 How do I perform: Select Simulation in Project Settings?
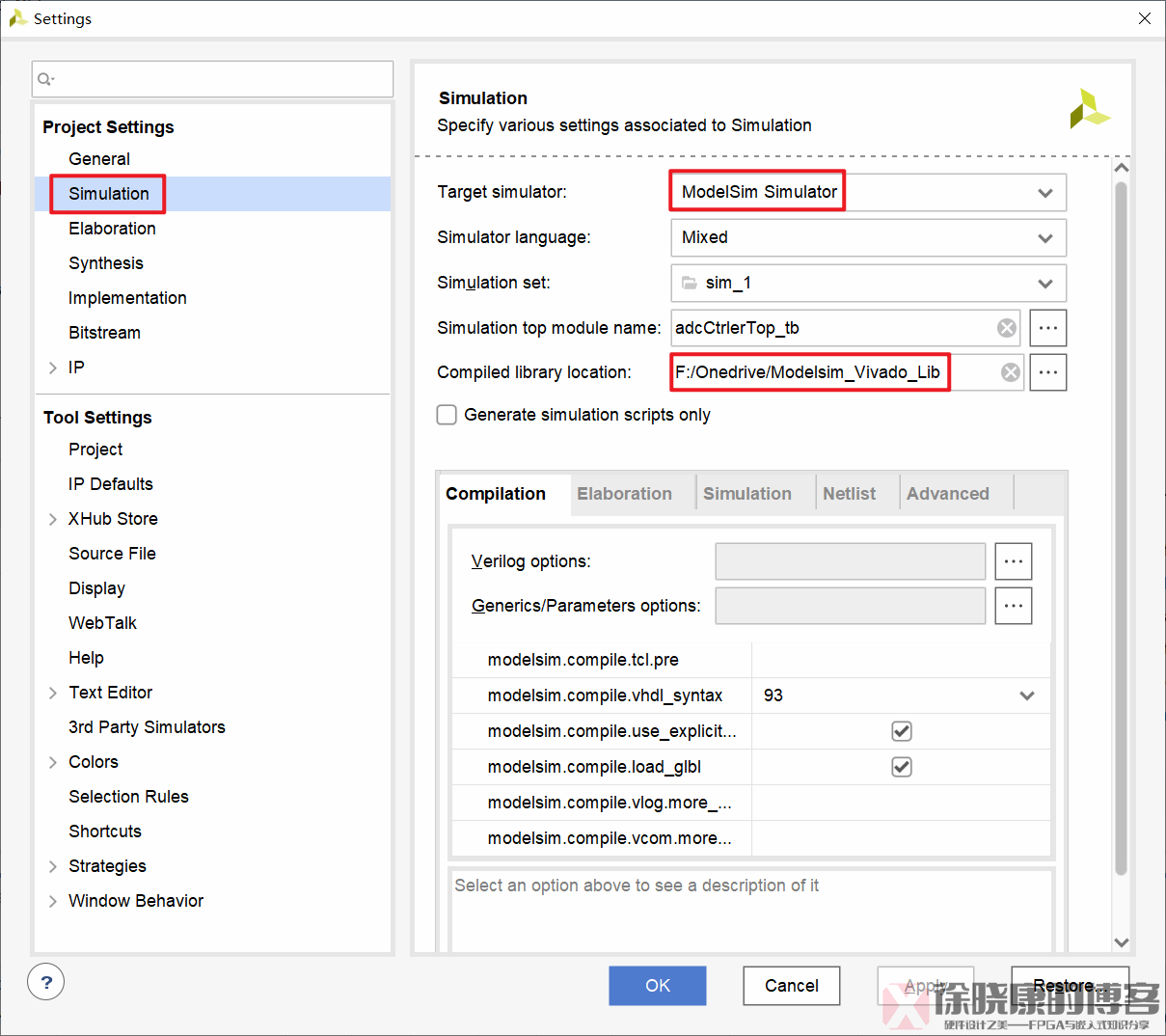point(109,194)
